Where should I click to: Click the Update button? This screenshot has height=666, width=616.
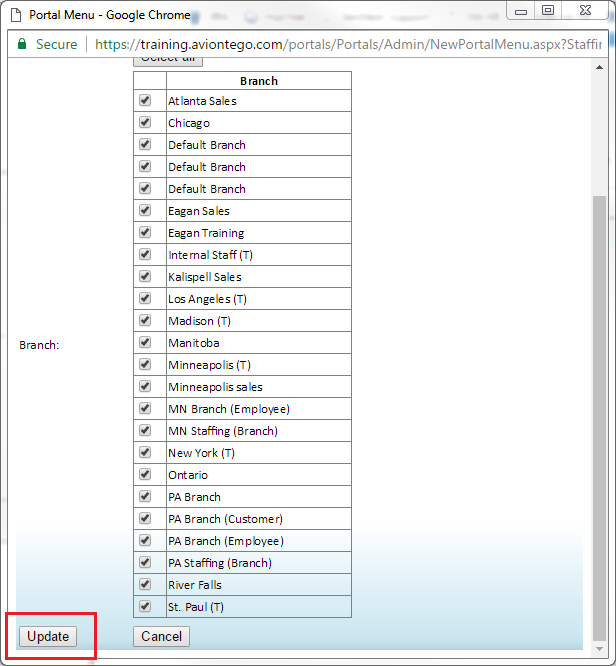[48, 636]
